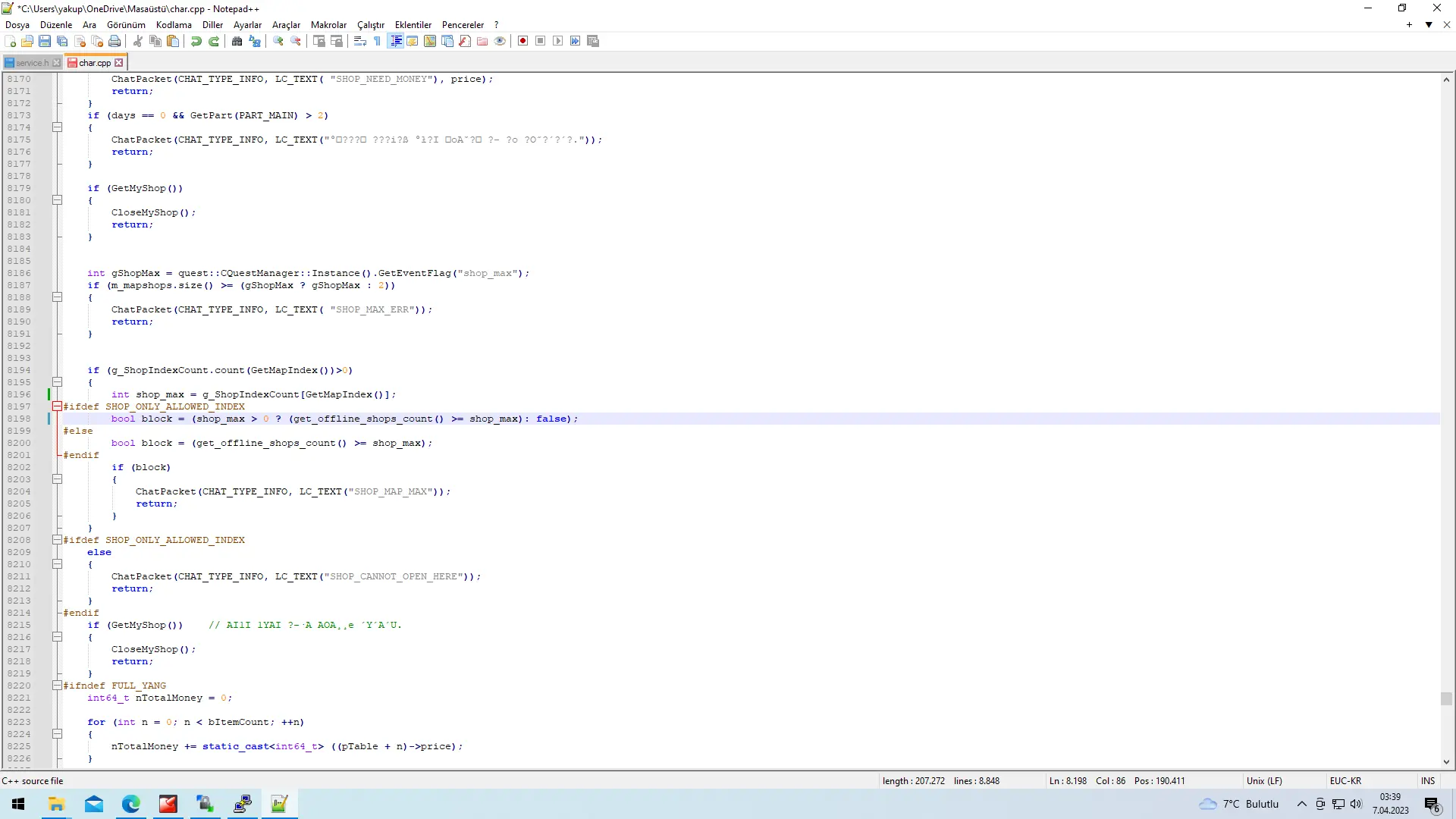1456x819 pixels.
Task: Expand hidden icons in the system tray
Action: click(1301, 804)
